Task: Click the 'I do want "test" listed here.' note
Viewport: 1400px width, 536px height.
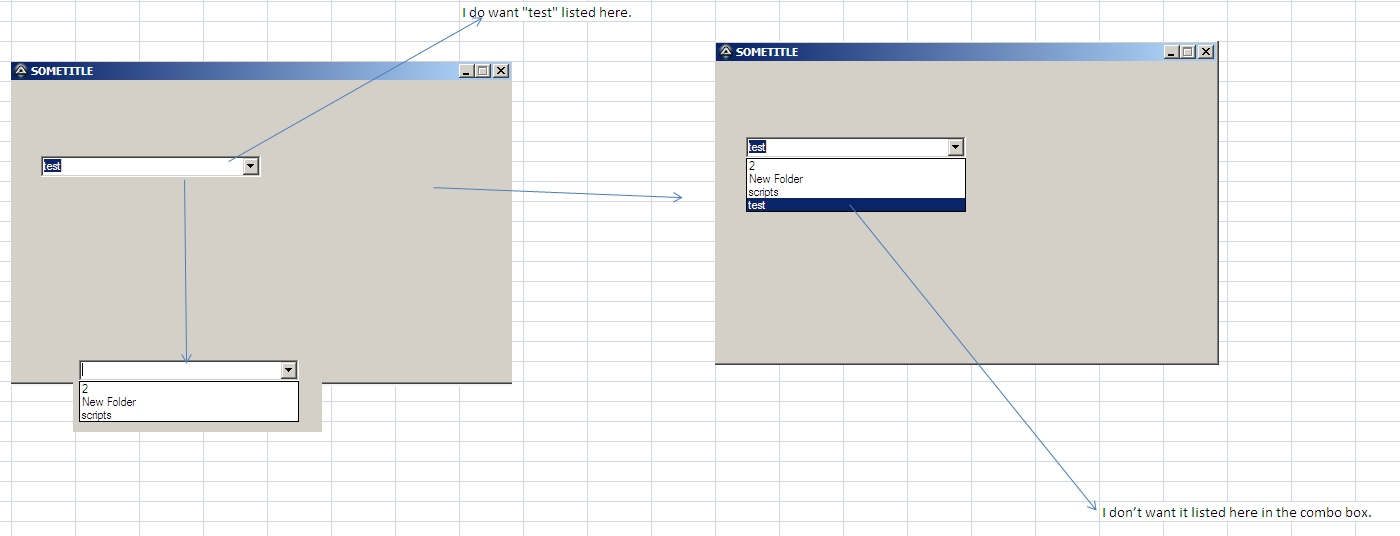Action: [x=546, y=13]
